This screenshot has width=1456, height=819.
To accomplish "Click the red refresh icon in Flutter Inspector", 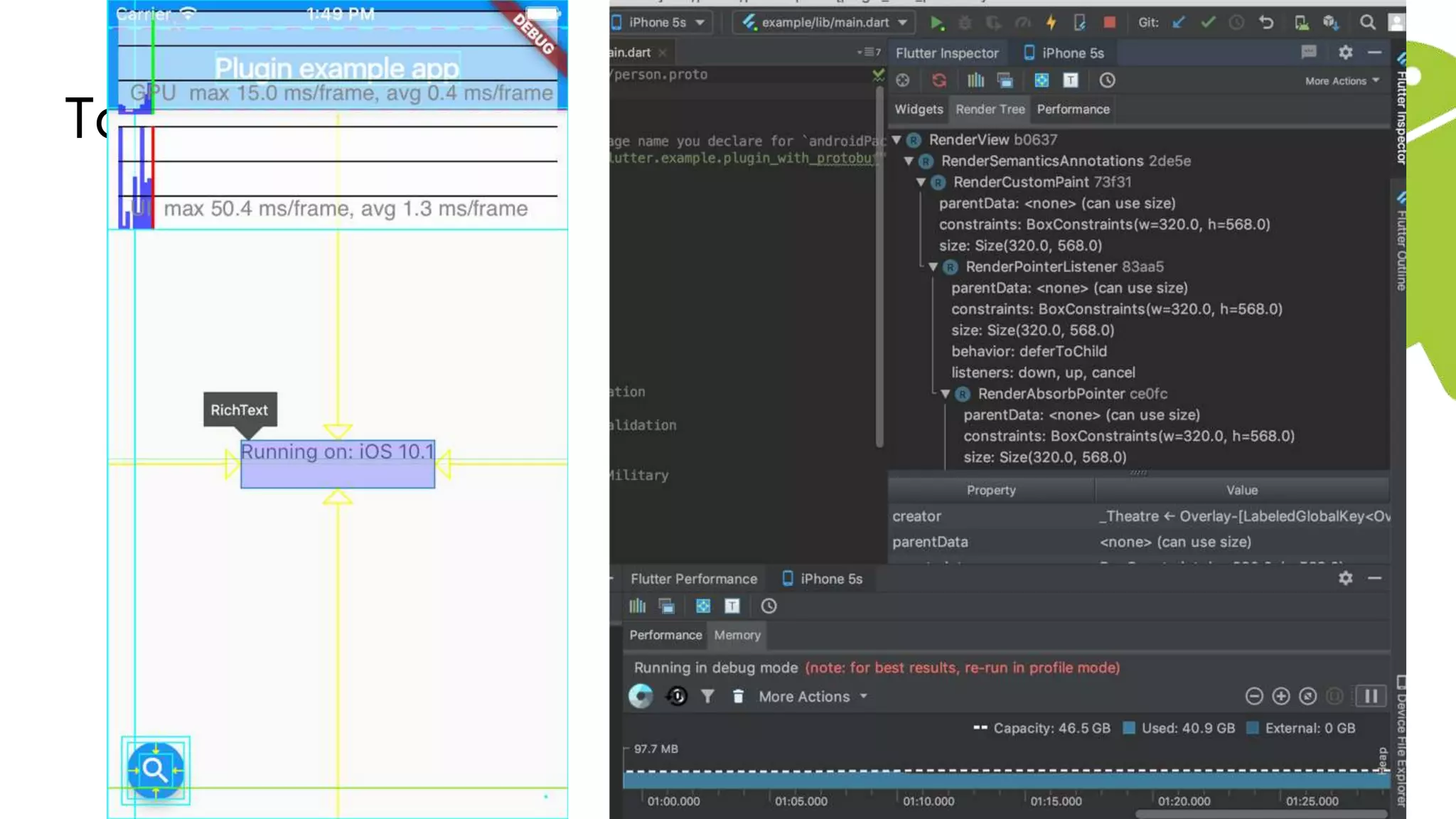I will [x=939, y=80].
